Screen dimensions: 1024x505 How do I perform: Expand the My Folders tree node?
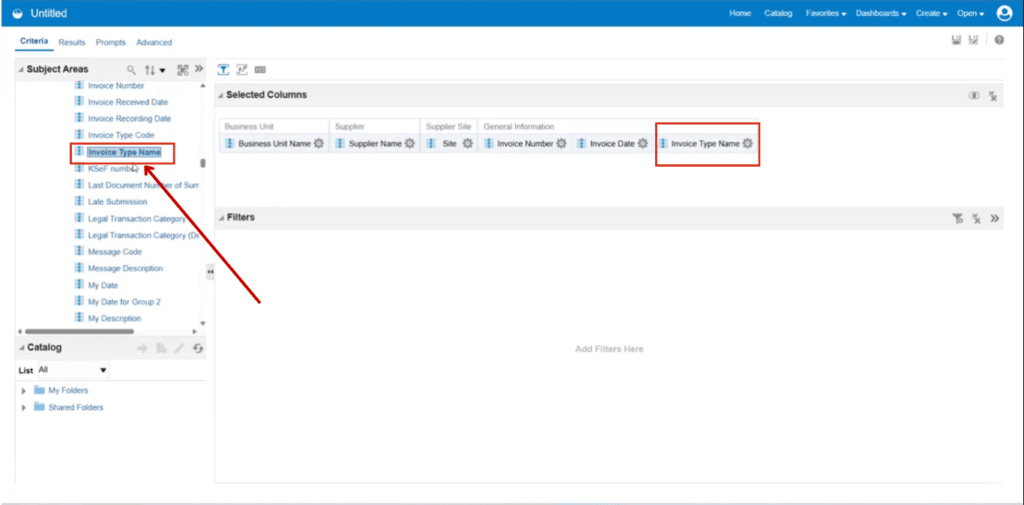[24, 391]
